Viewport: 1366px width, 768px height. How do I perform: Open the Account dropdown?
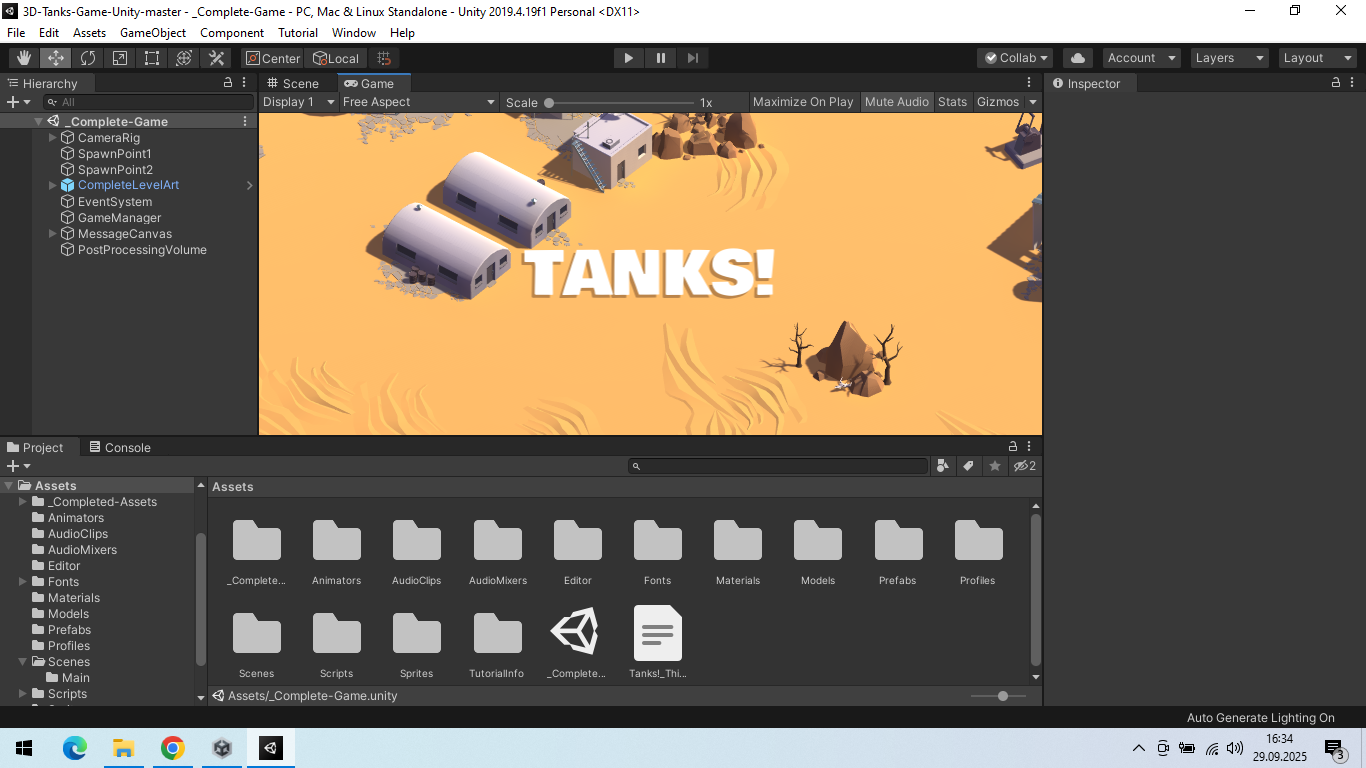point(1142,58)
